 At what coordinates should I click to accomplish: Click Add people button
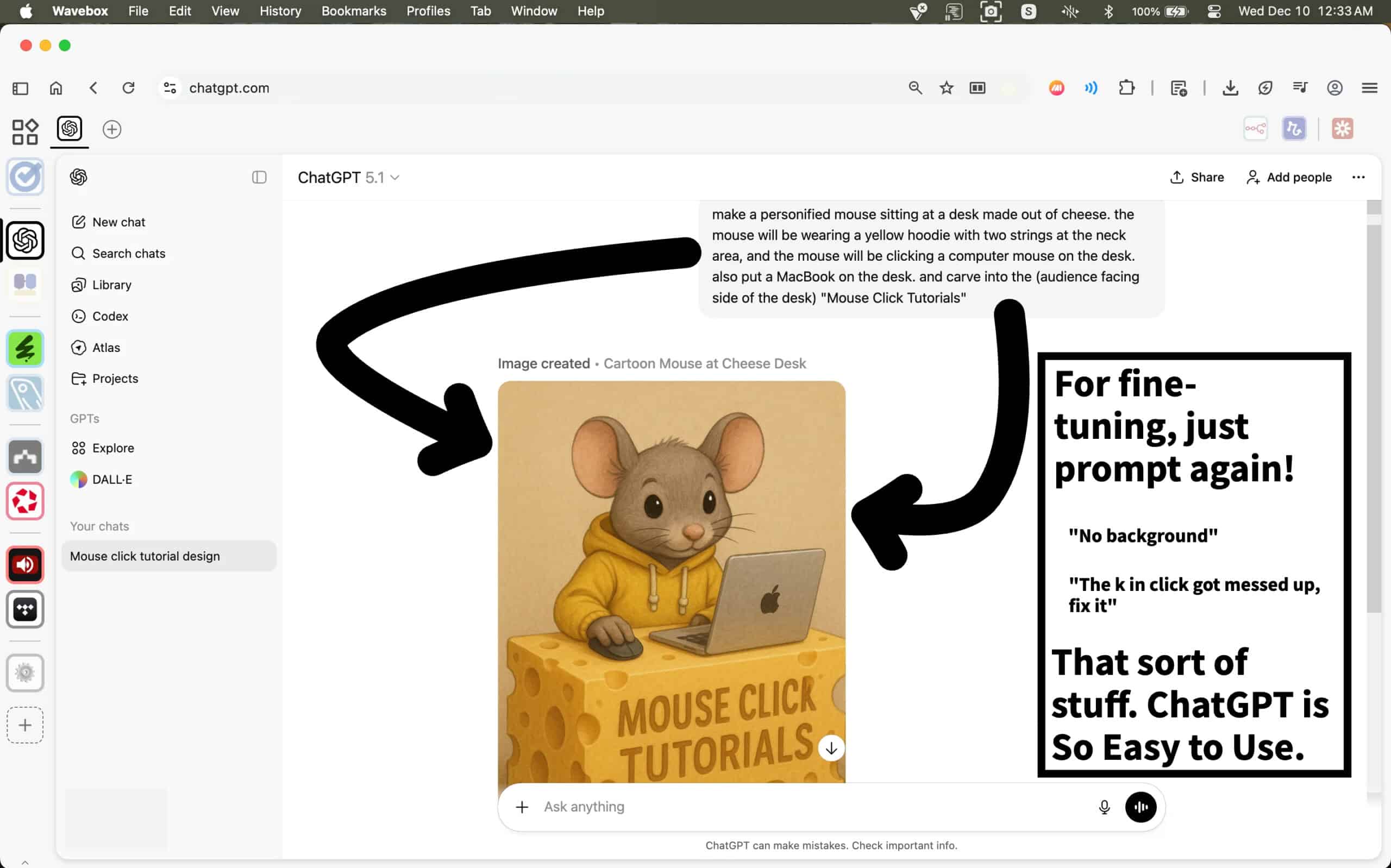pyautogui.click(x=1288, y=178)
